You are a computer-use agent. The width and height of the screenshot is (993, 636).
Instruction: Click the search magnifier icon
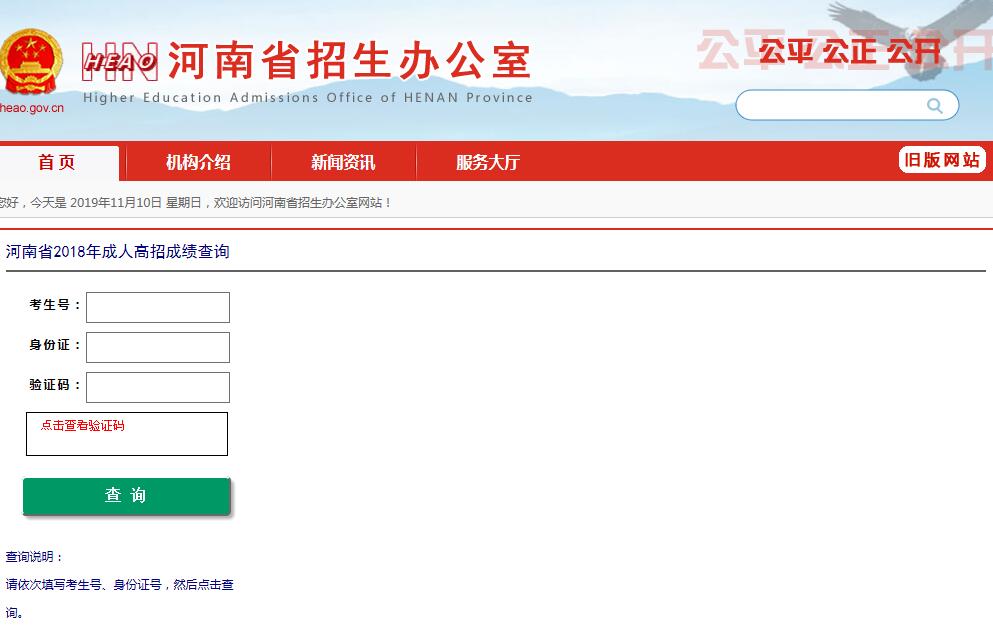934,105
